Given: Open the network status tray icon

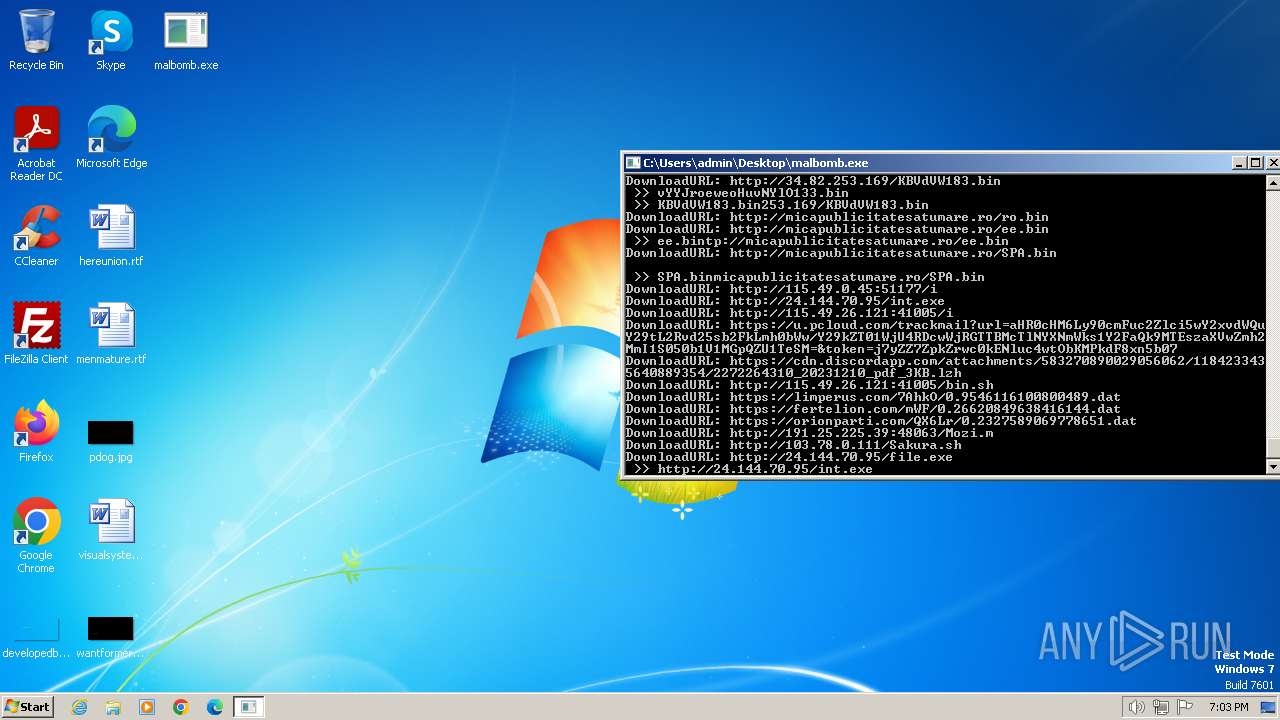Looking at the screenshot, I should [x=1161, y=707].
